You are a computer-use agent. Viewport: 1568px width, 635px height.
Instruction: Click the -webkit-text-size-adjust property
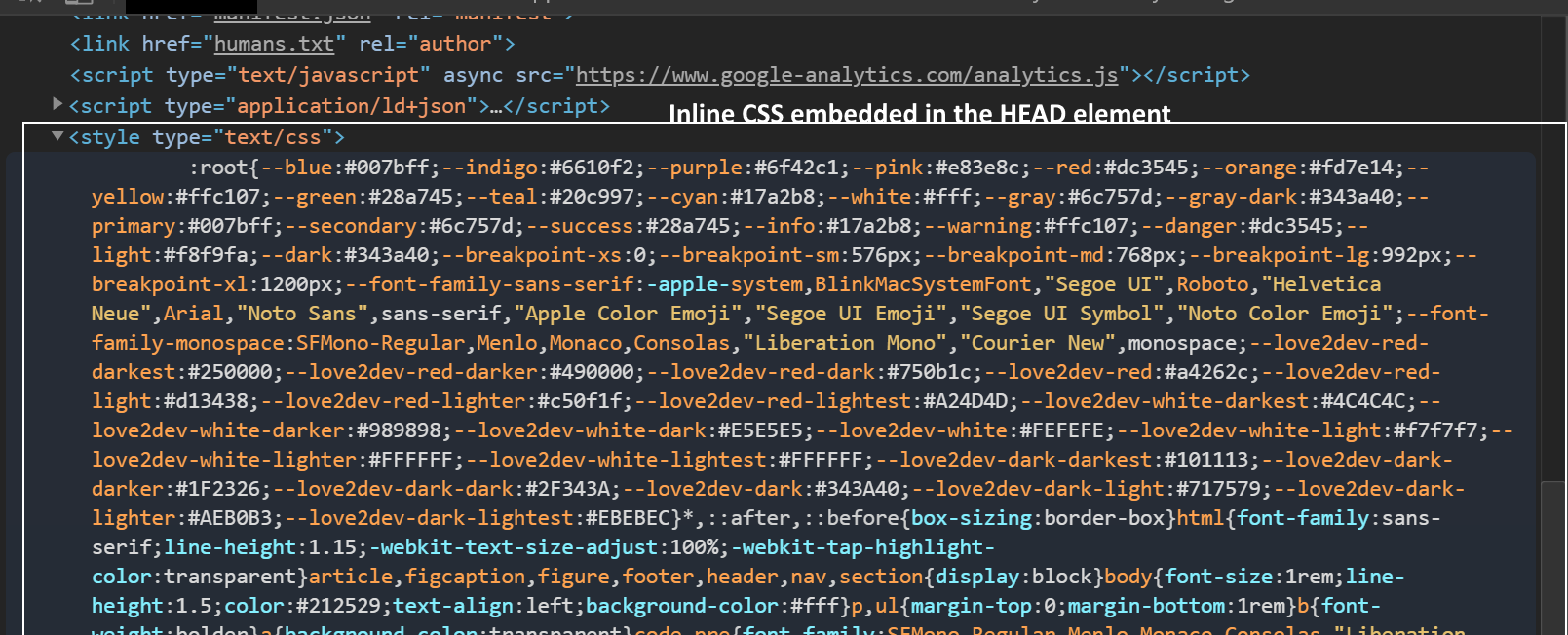[514, 547]
